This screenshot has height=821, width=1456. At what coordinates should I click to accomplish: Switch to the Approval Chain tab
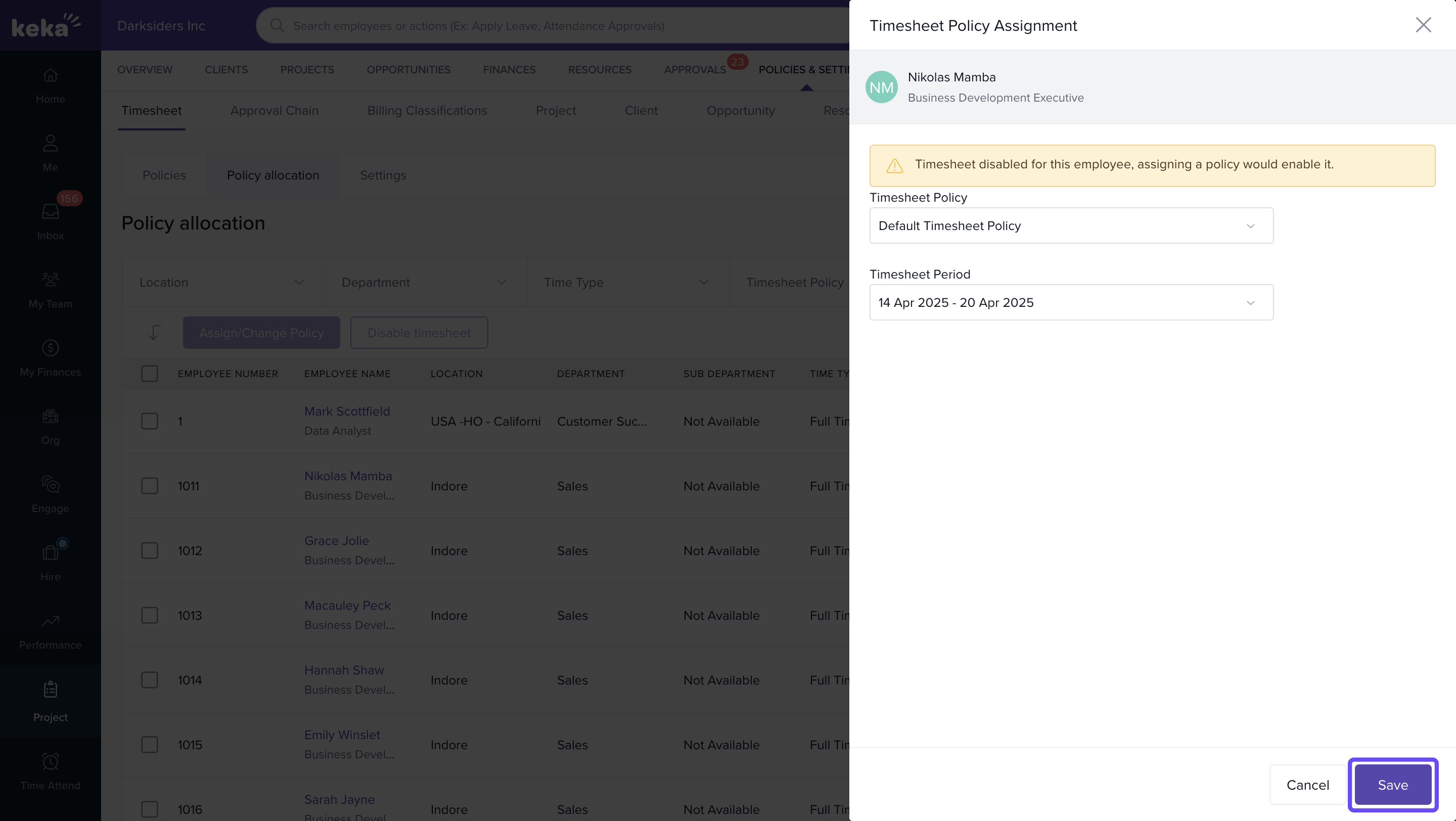tap(274, 111)
